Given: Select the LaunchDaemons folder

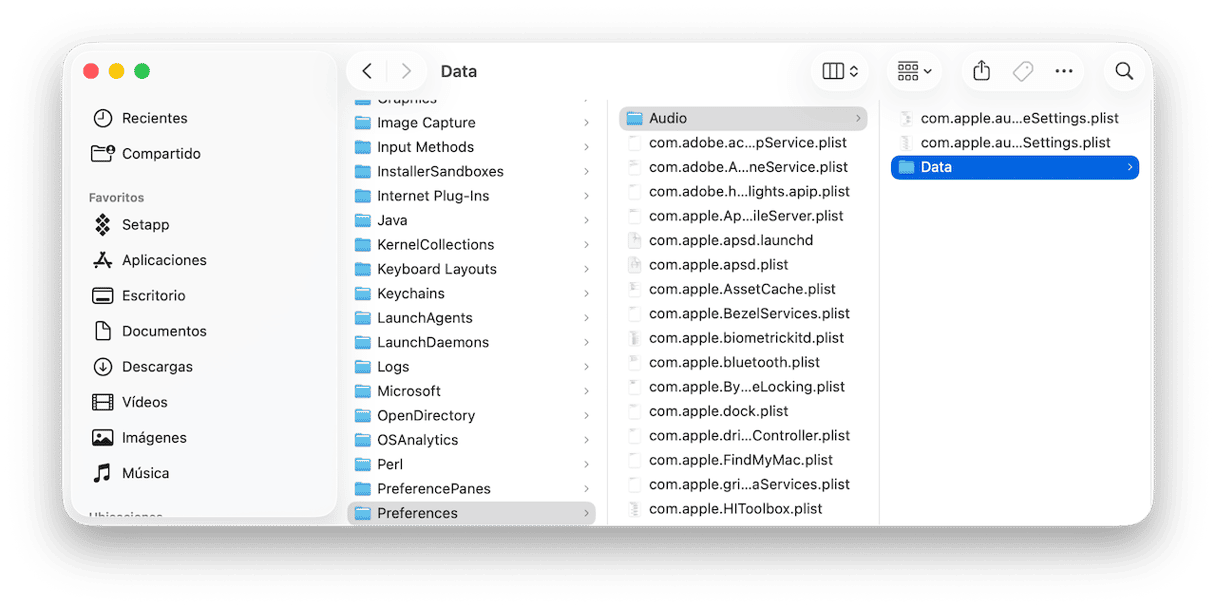Looking at the screenshot, I should (x=432, y=342).
